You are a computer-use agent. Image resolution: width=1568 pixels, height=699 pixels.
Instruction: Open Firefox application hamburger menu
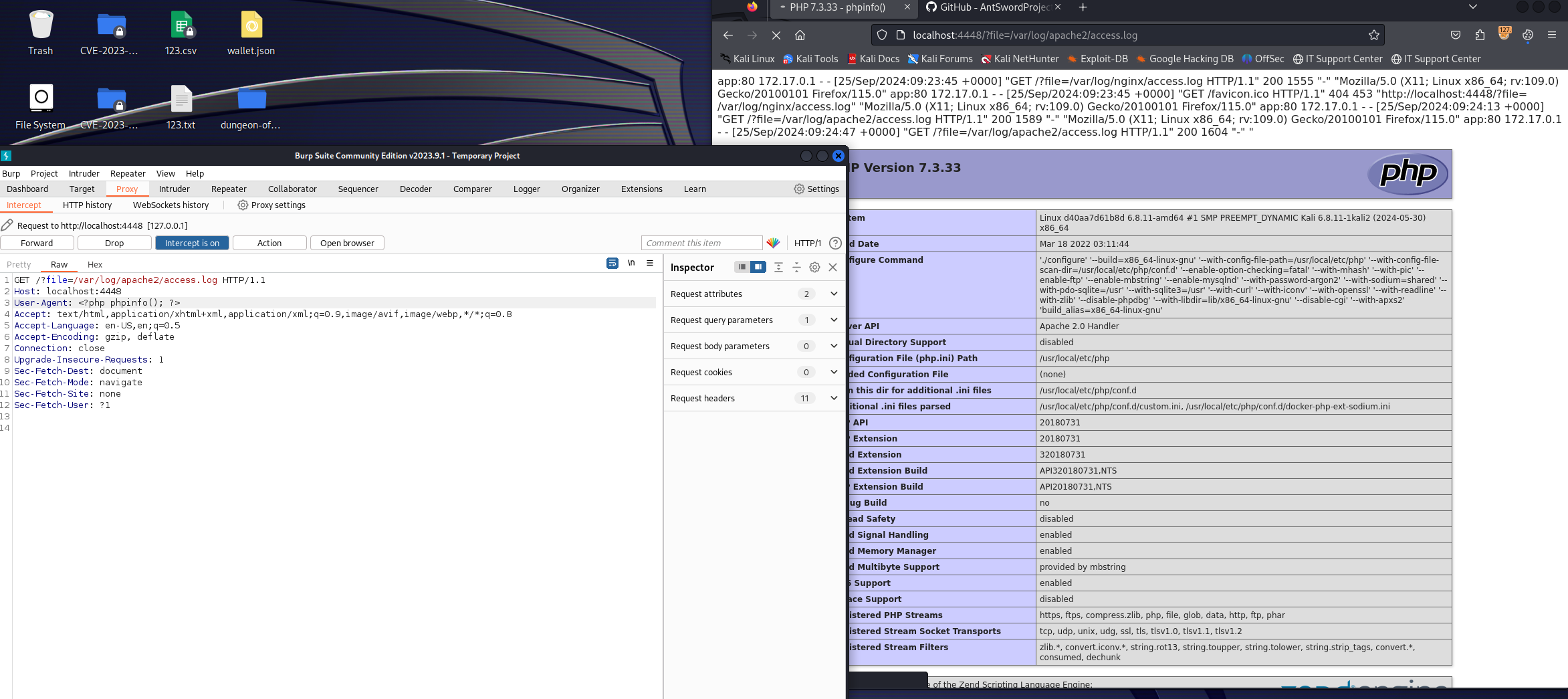1552,35
